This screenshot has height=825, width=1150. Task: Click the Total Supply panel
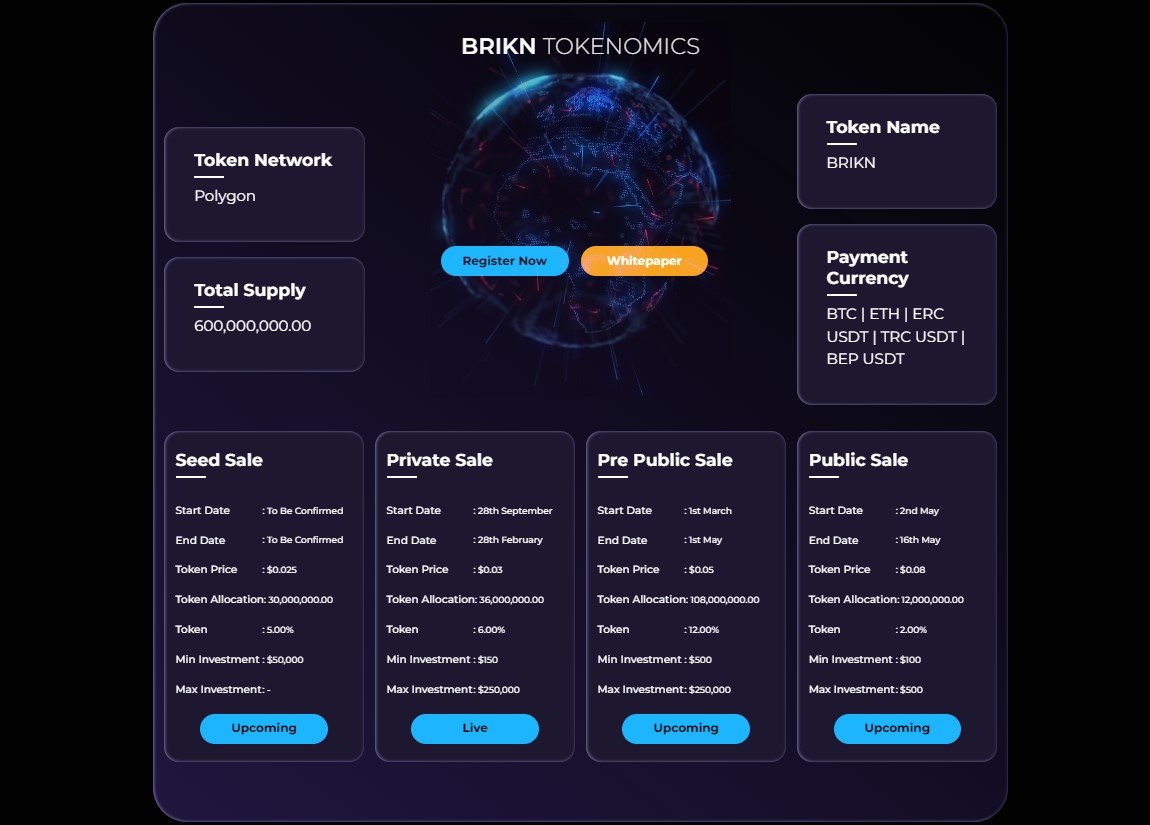[263, 313]
